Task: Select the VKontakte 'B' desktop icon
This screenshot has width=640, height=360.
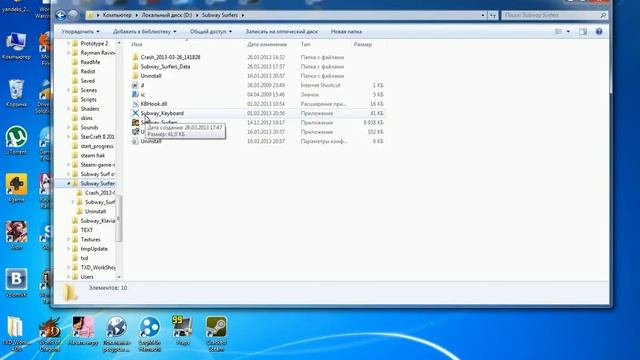Action: (16, 282)
